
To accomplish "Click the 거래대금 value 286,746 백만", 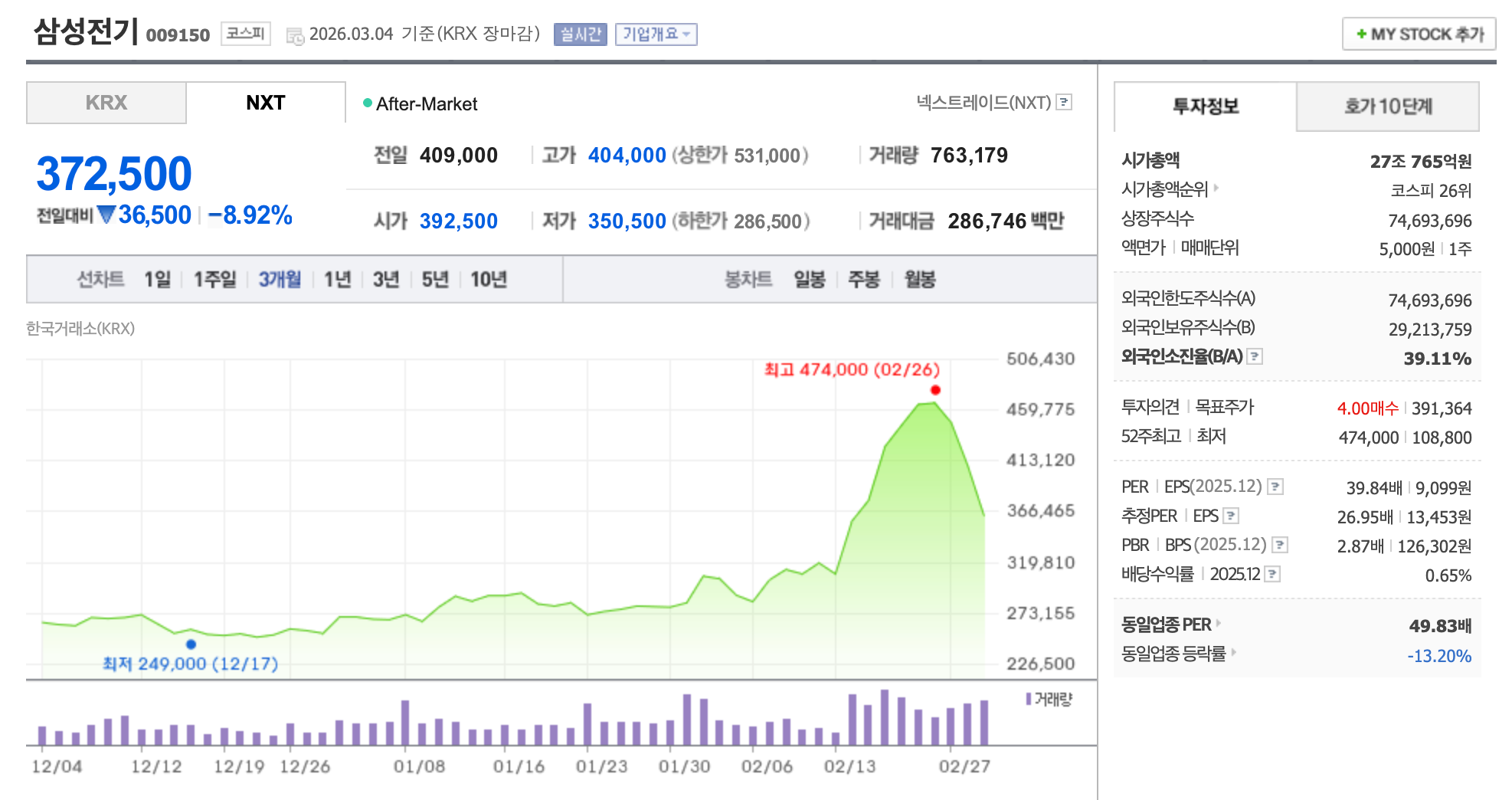I will (x=1006, y=221).
